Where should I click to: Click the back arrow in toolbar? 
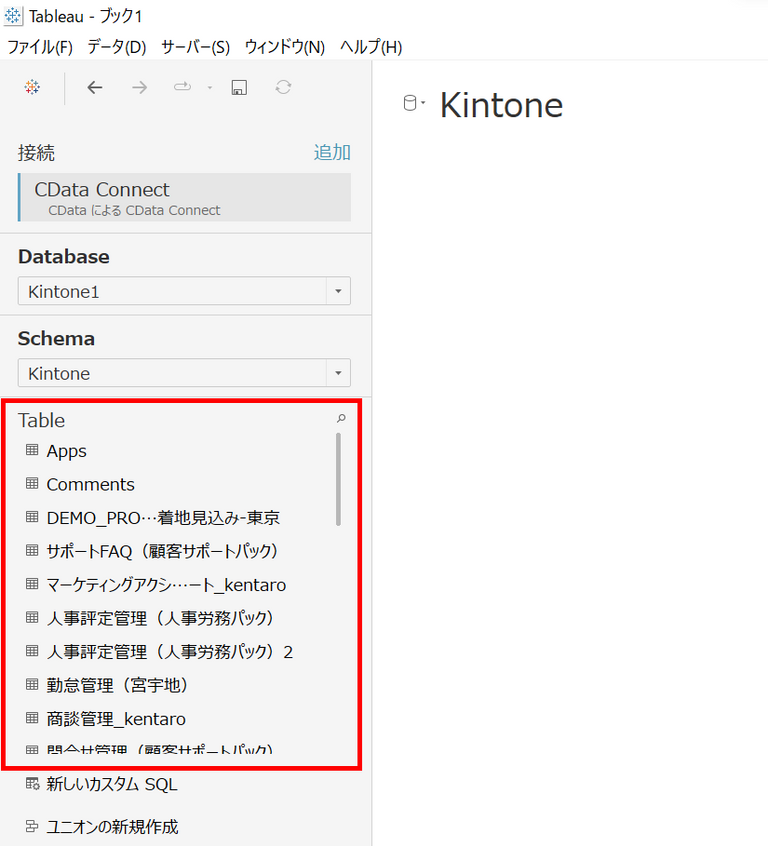pyautogui.click(x=95, y=87)
